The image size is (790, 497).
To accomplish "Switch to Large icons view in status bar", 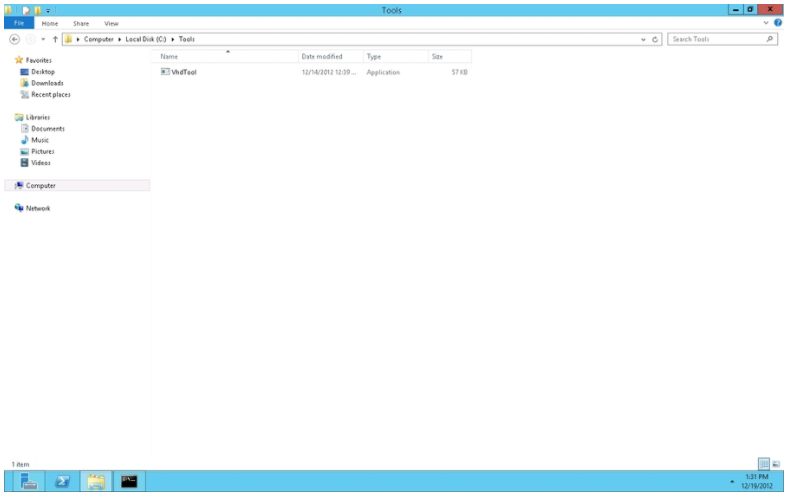I will [776, 464].
